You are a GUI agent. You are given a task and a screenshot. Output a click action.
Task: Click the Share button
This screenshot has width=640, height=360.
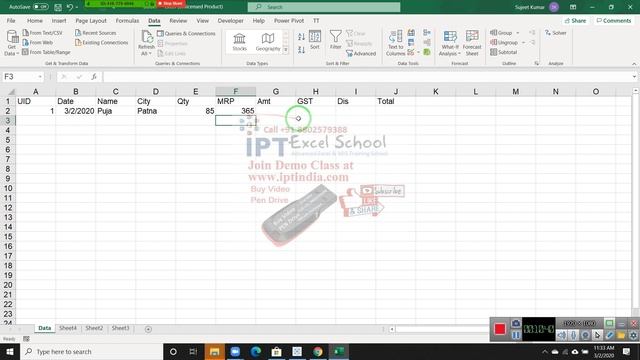click(575, 20)
